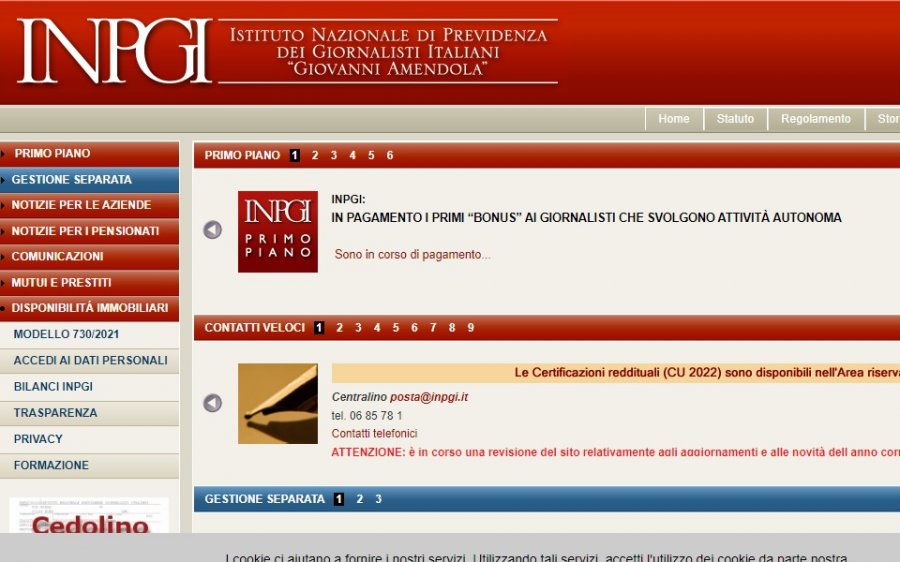Select page 5 of Contatti Veloci
This screenshot has height=562, width=900.
pyautogui.click(x=395, y=328)
